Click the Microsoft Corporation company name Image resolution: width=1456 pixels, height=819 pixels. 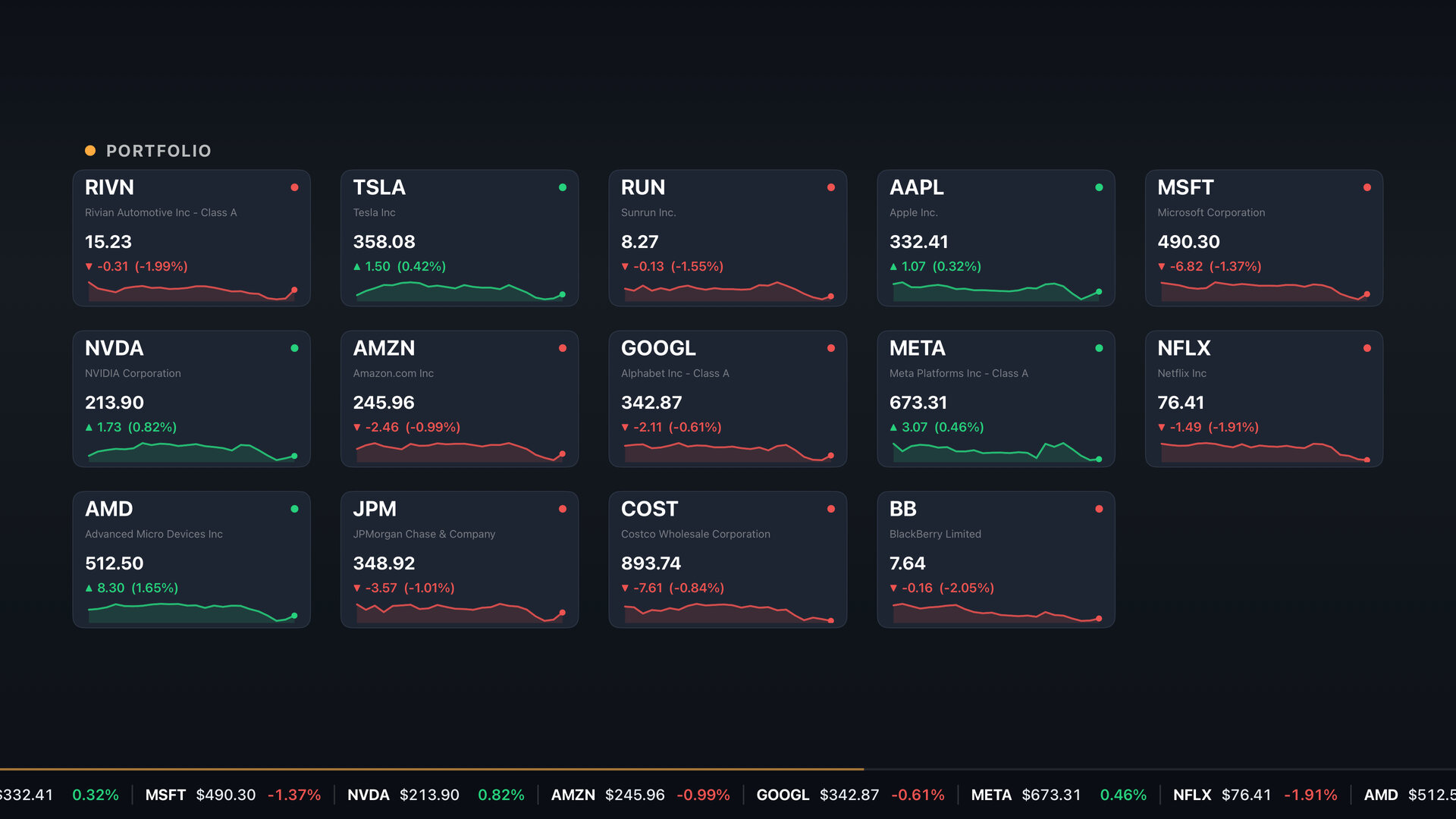point(1211,212)
